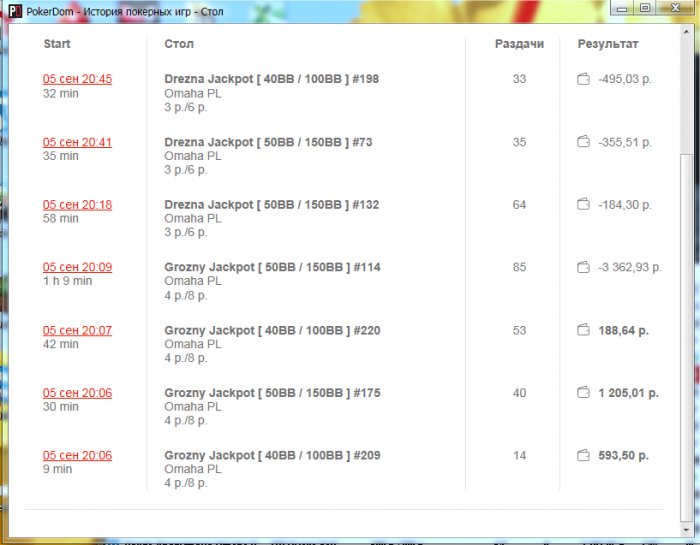This screenshot has width=700, height=545.
Task: Click the result value -495,03 р.
Action: pyautogui.click(x=625, y=79)
